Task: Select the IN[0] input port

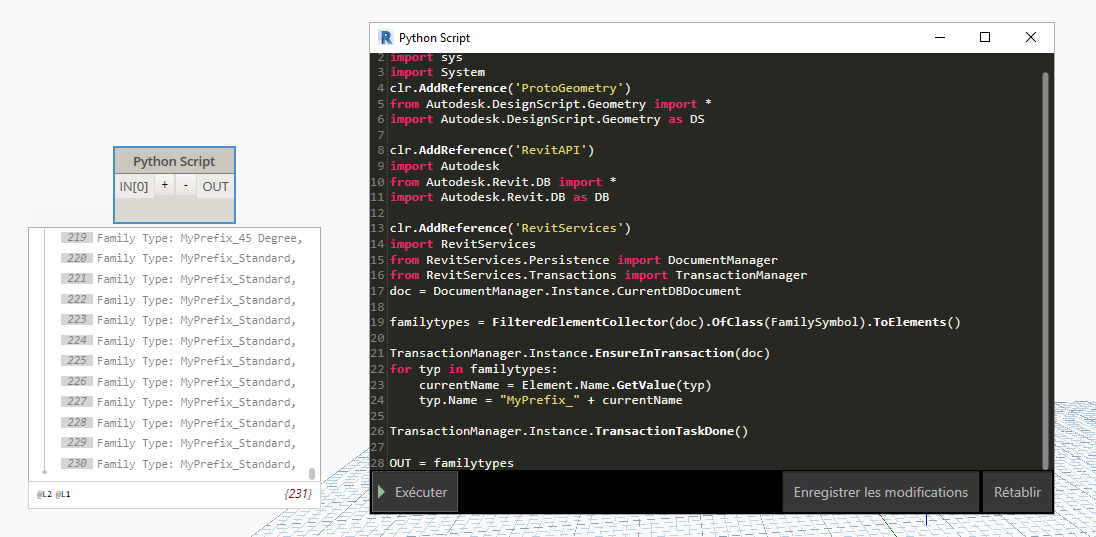Action: pos(134,187)
